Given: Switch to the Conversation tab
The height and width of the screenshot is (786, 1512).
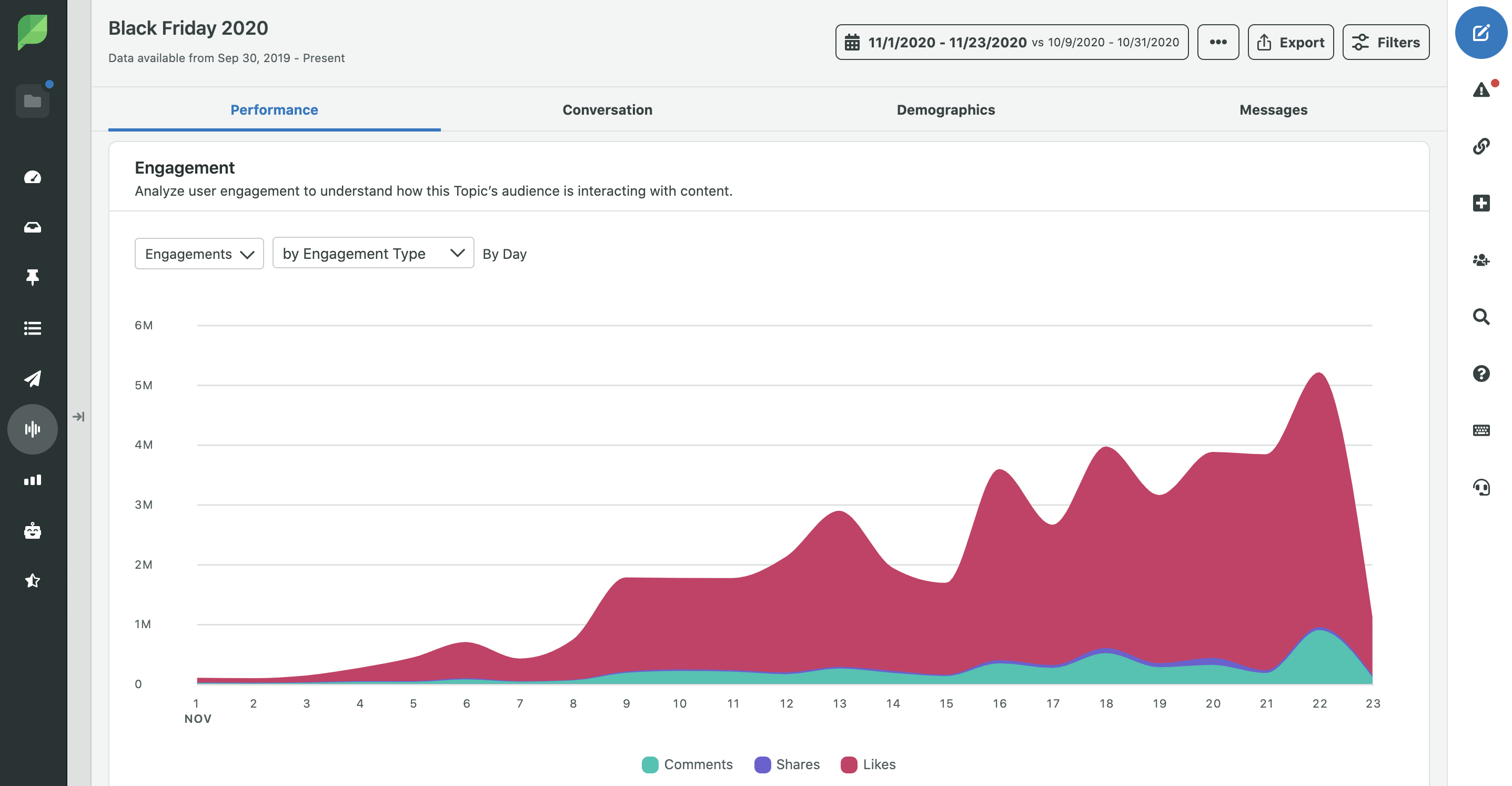Looking at the screenshot, I should pyautogui.click(x=607, y=110).
